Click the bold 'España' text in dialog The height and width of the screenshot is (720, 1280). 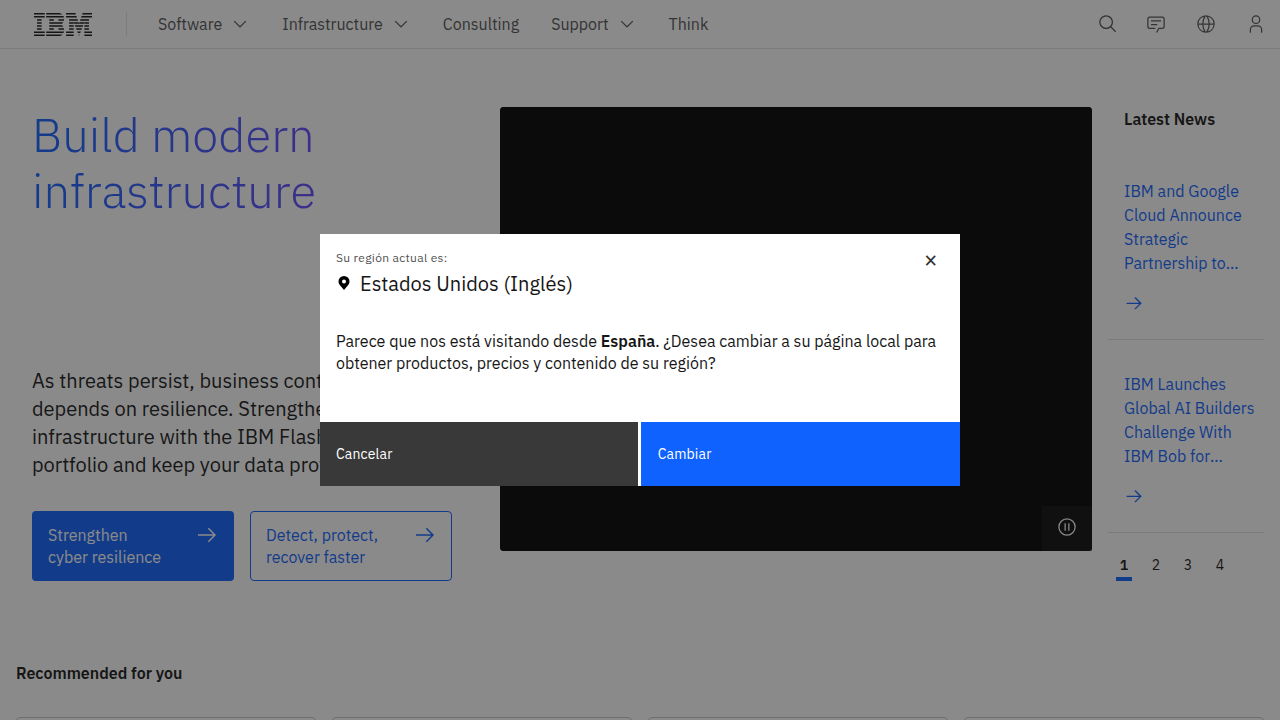628,341
